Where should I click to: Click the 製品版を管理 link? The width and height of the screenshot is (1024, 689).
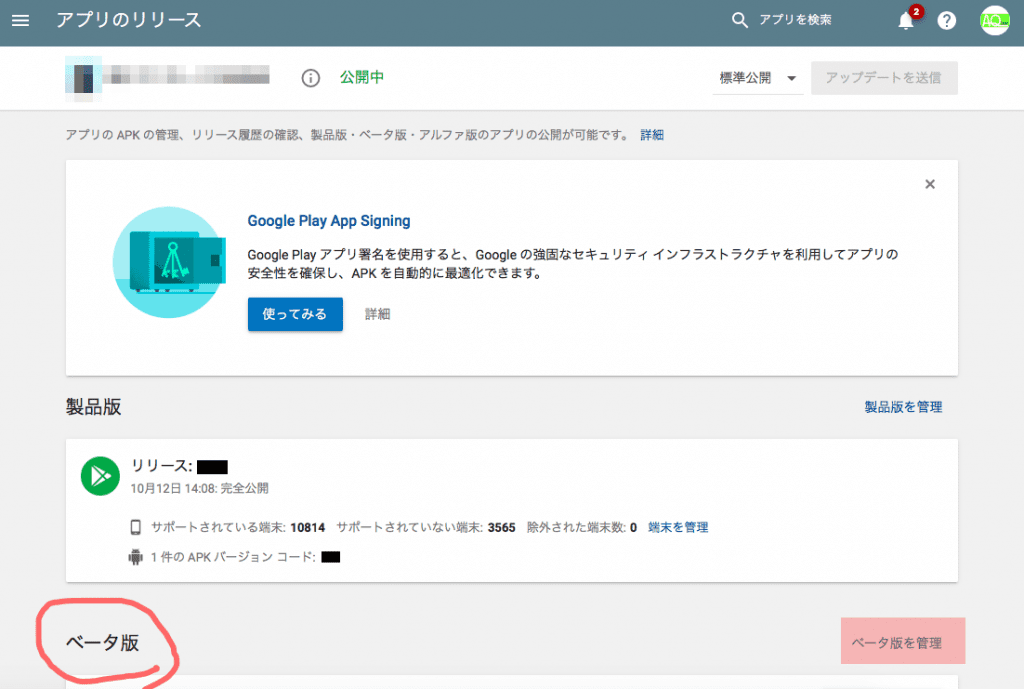pyautogui.click(x=903, y=407)
